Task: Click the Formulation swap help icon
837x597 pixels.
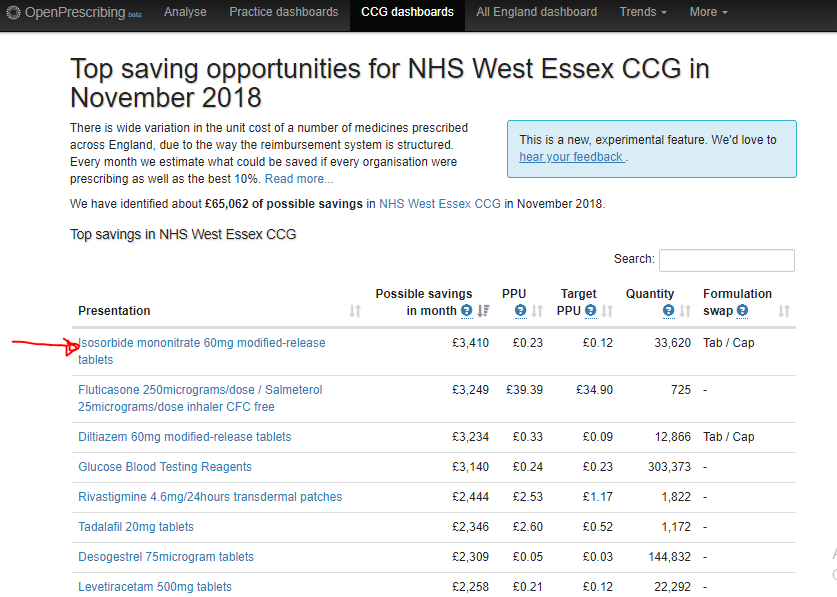Action: coord(742,311)
